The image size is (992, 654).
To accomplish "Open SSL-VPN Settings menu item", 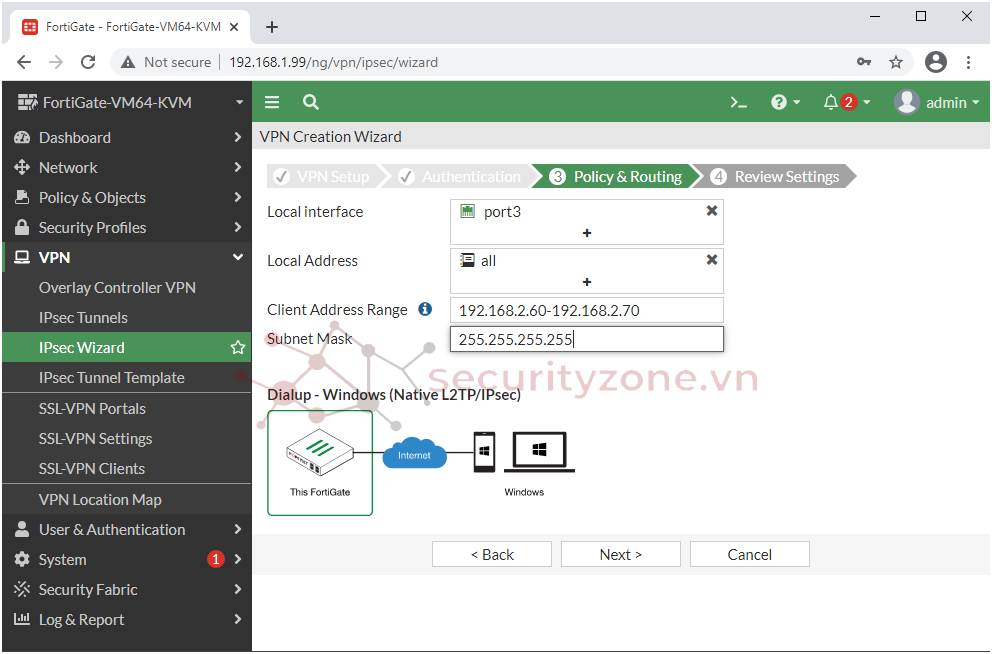I will 95,439.
